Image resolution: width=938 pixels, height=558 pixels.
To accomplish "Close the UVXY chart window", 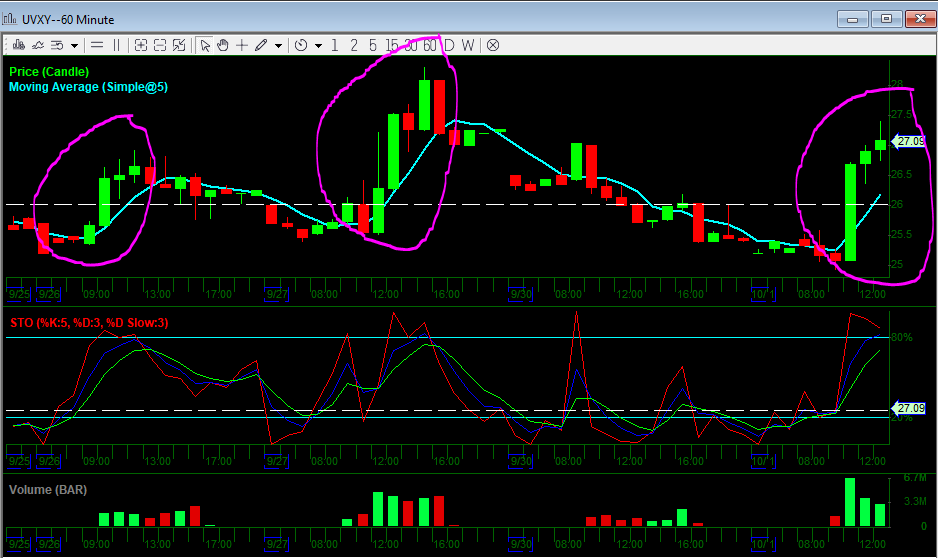I will point(920,19).
